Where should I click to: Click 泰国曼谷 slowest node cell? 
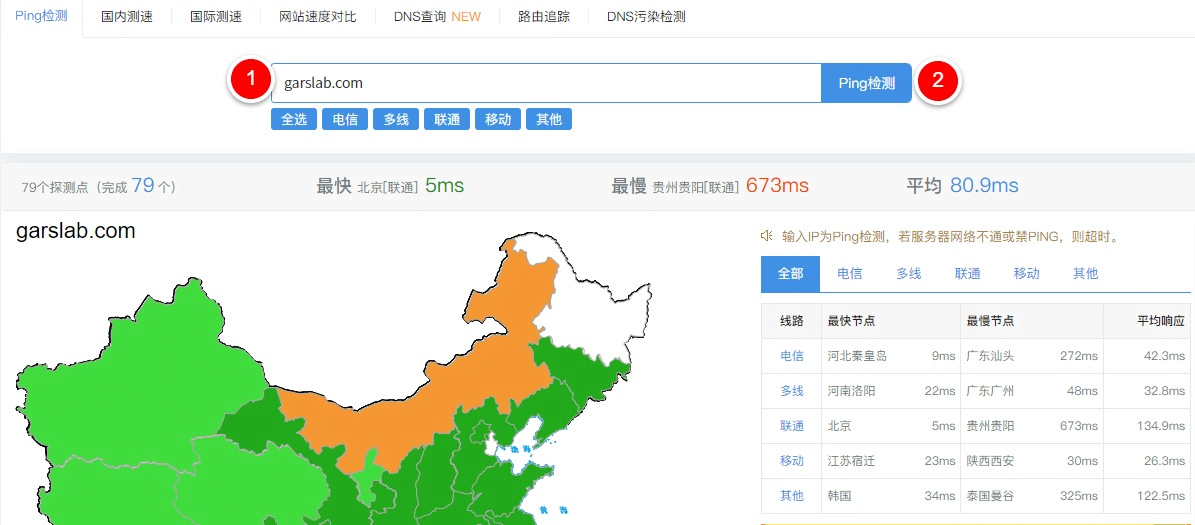[x=990, y=496]
